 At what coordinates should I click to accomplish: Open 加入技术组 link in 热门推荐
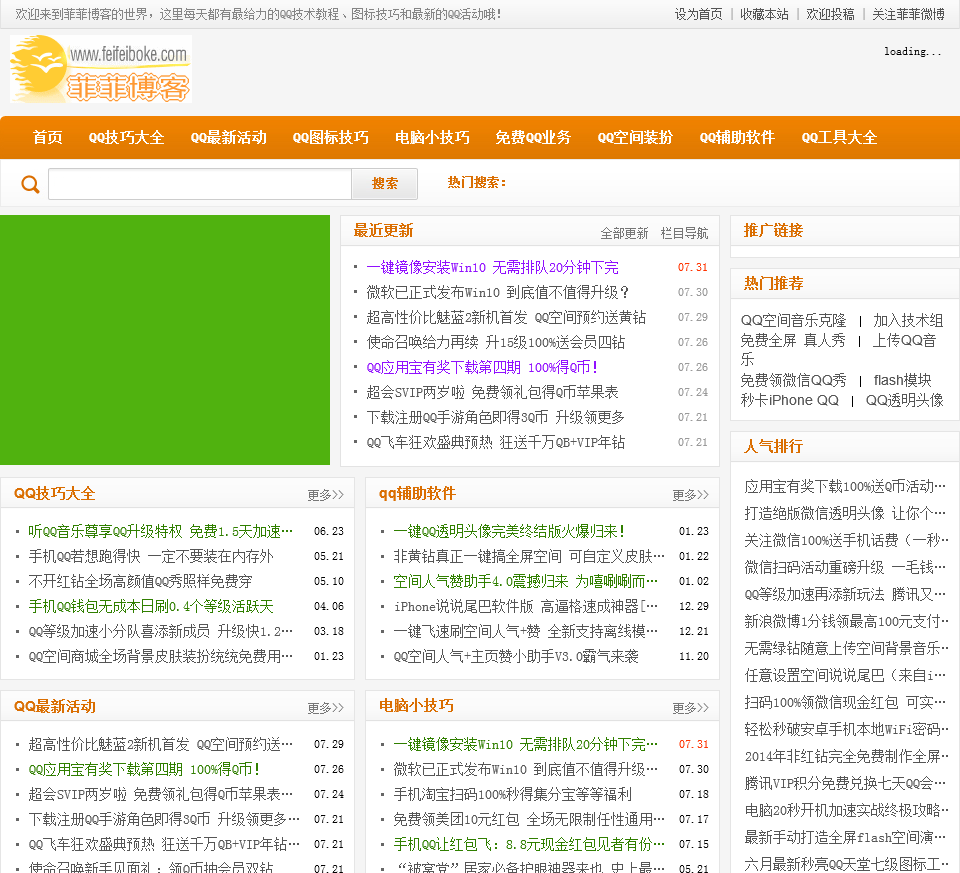point(908,321)
